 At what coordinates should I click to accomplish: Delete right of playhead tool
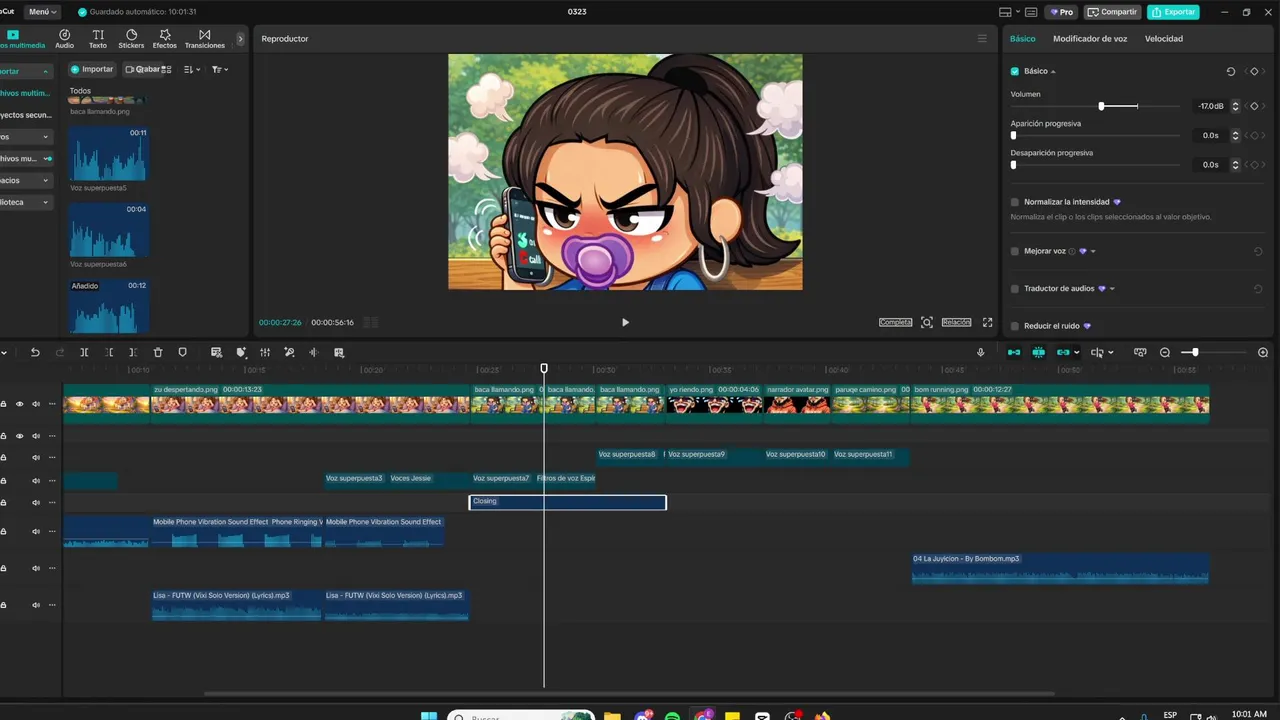(x=133, y=352)
